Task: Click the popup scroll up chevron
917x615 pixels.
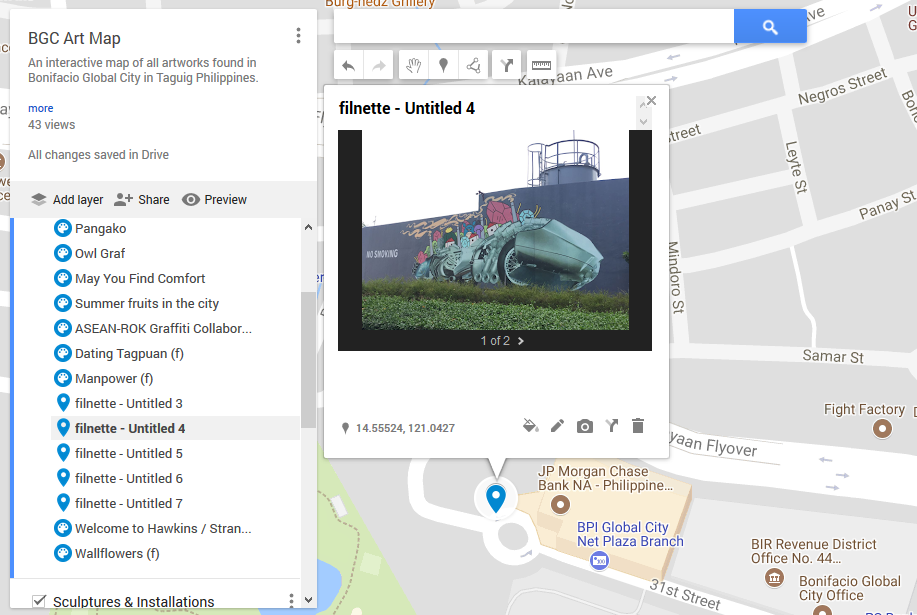Action: 643,105
